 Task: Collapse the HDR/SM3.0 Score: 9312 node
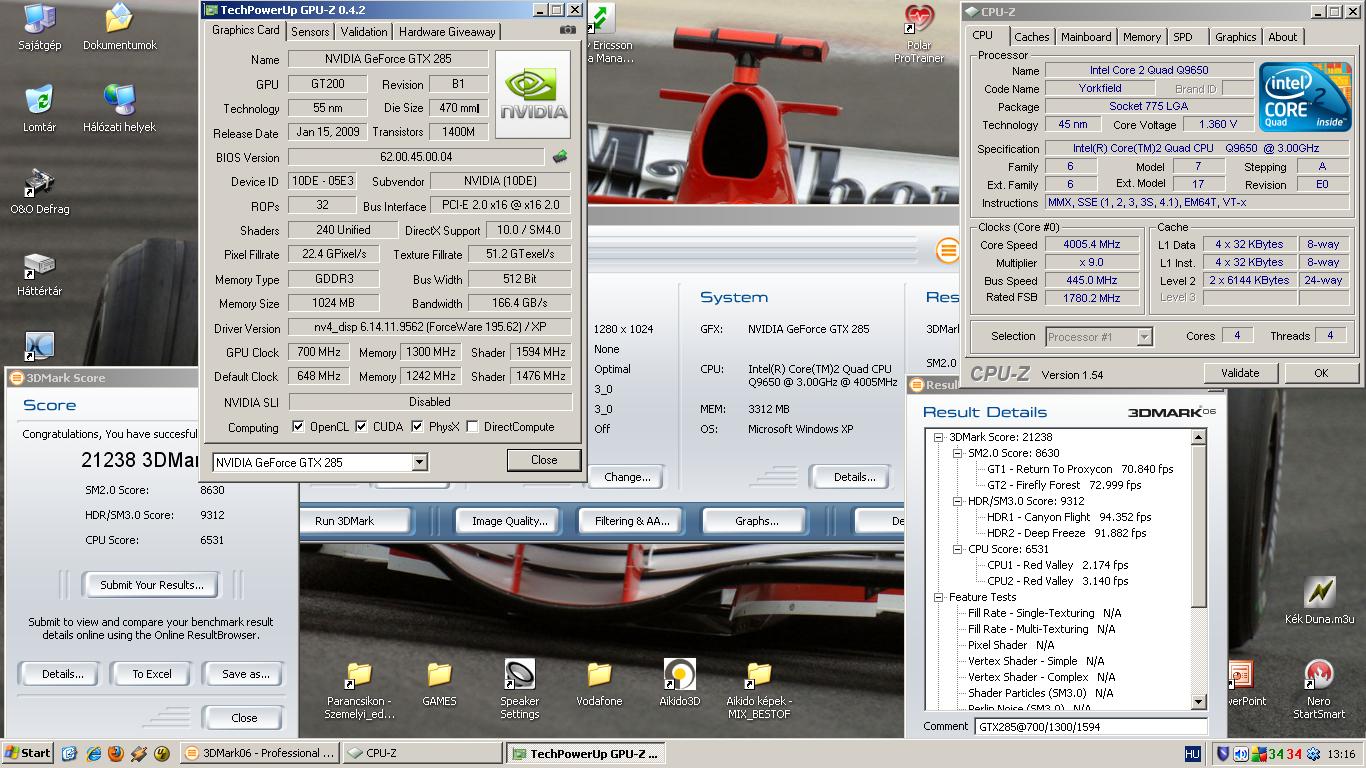[958, 501]
